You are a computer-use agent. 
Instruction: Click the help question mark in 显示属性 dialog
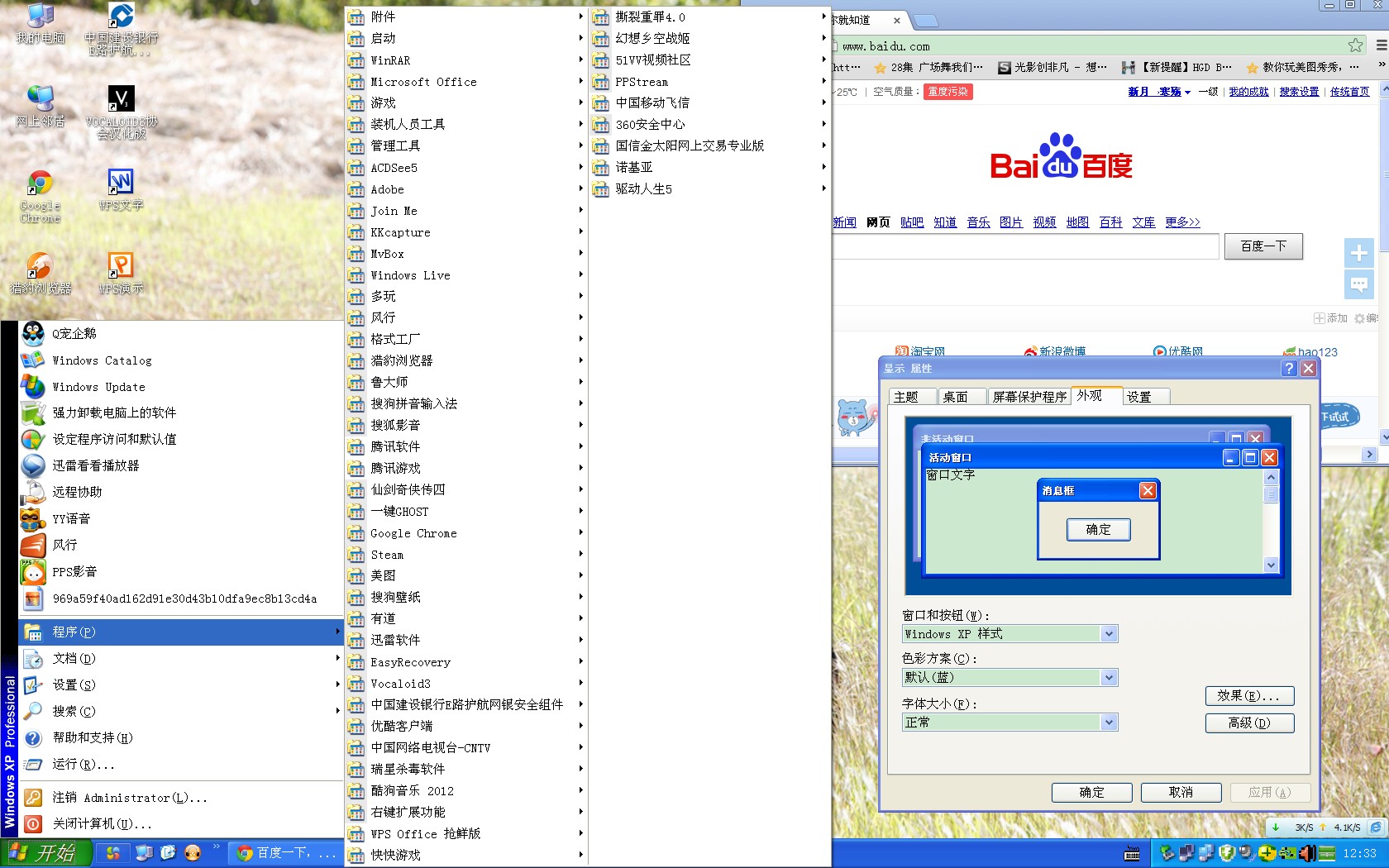pos(1289,369)
